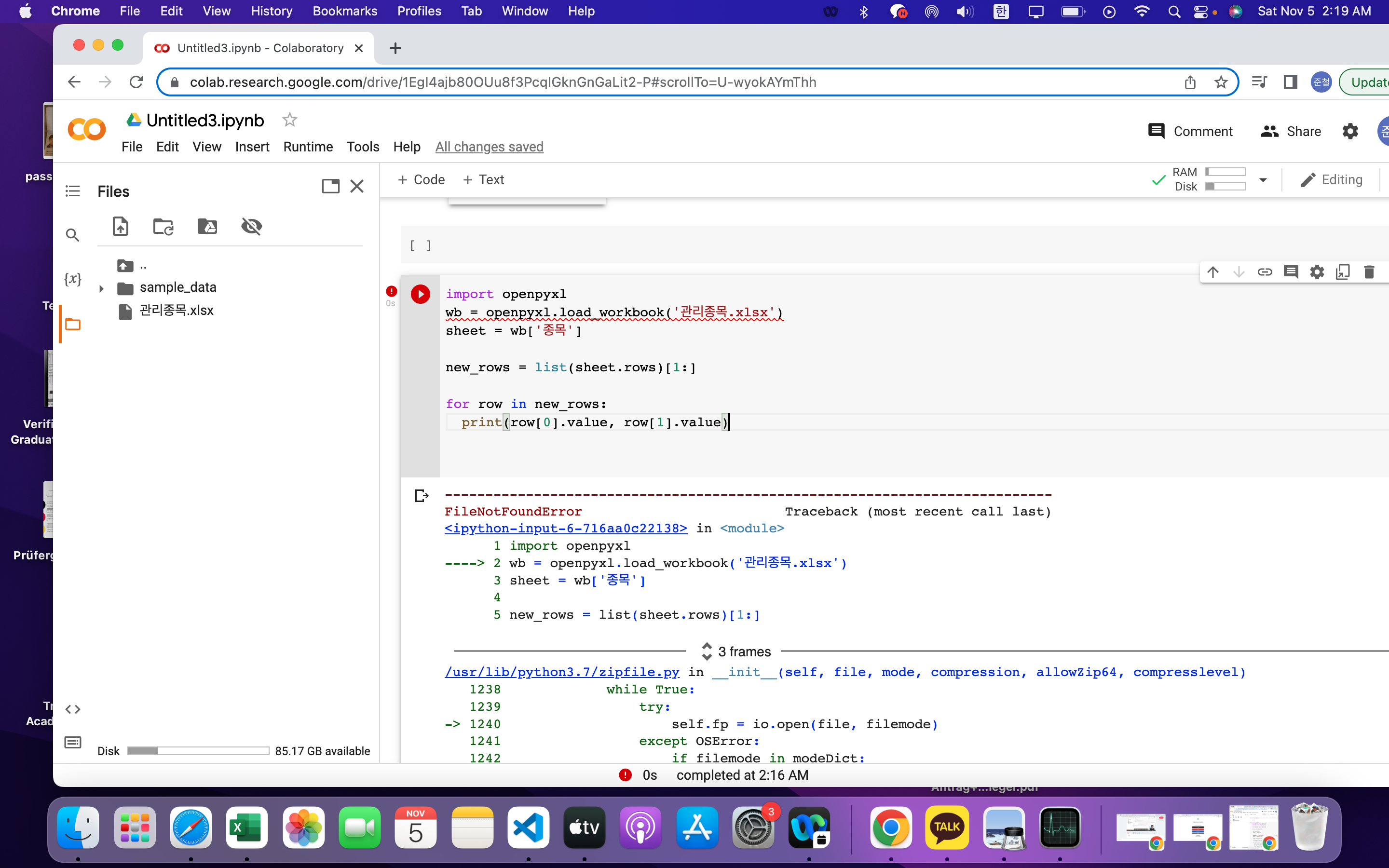Bookmark this page with star icon

point(1221,82)
